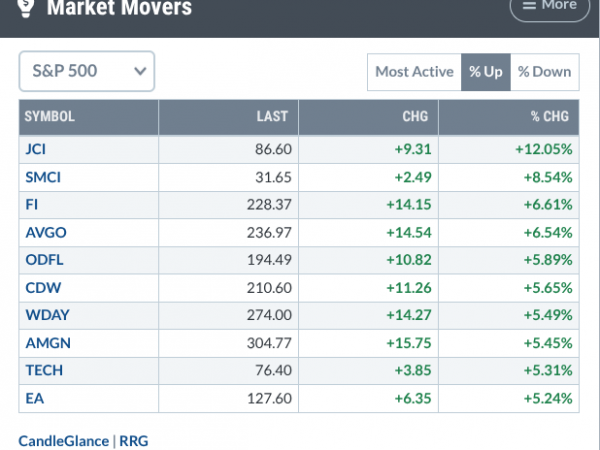Go to the RRG link

click(x=134, y=441)
